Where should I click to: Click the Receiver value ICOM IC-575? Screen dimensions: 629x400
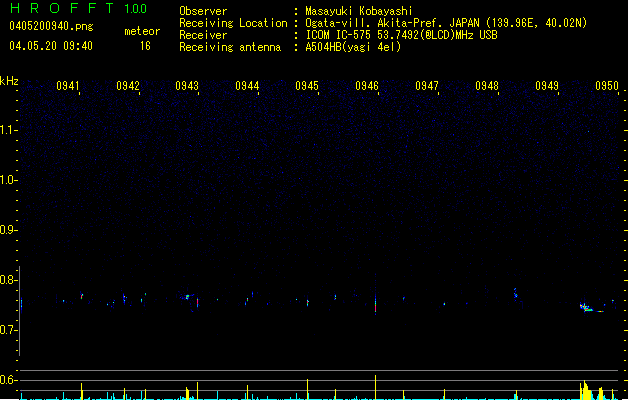[x=339, y=35]
